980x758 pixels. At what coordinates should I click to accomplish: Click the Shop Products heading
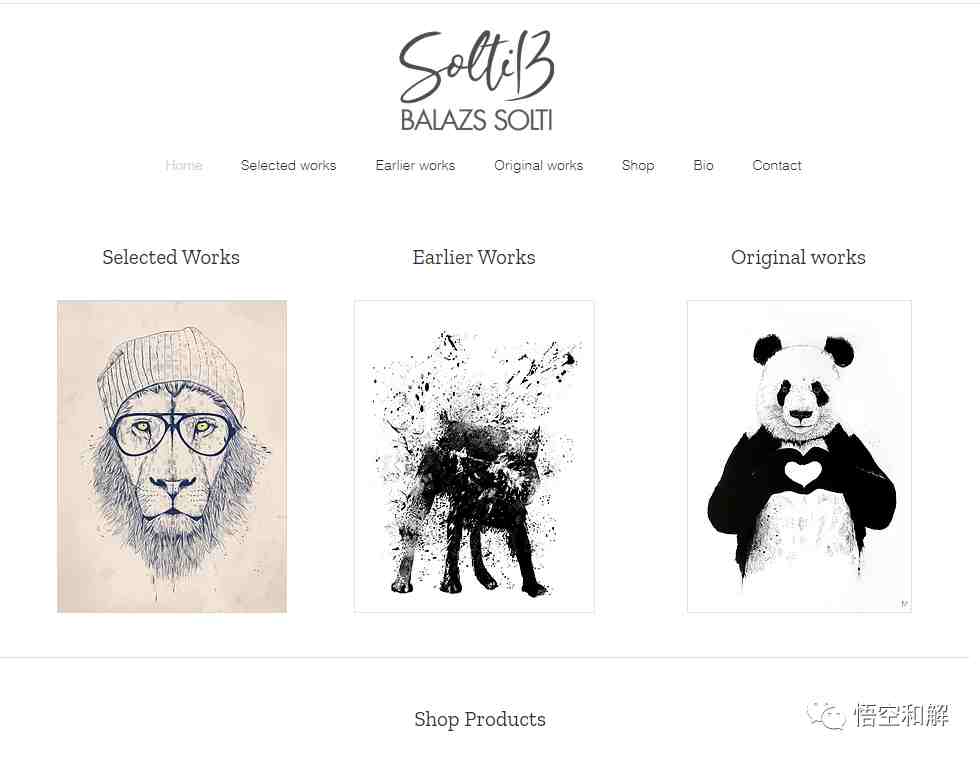pyautogui.click(x=480, y=719)
